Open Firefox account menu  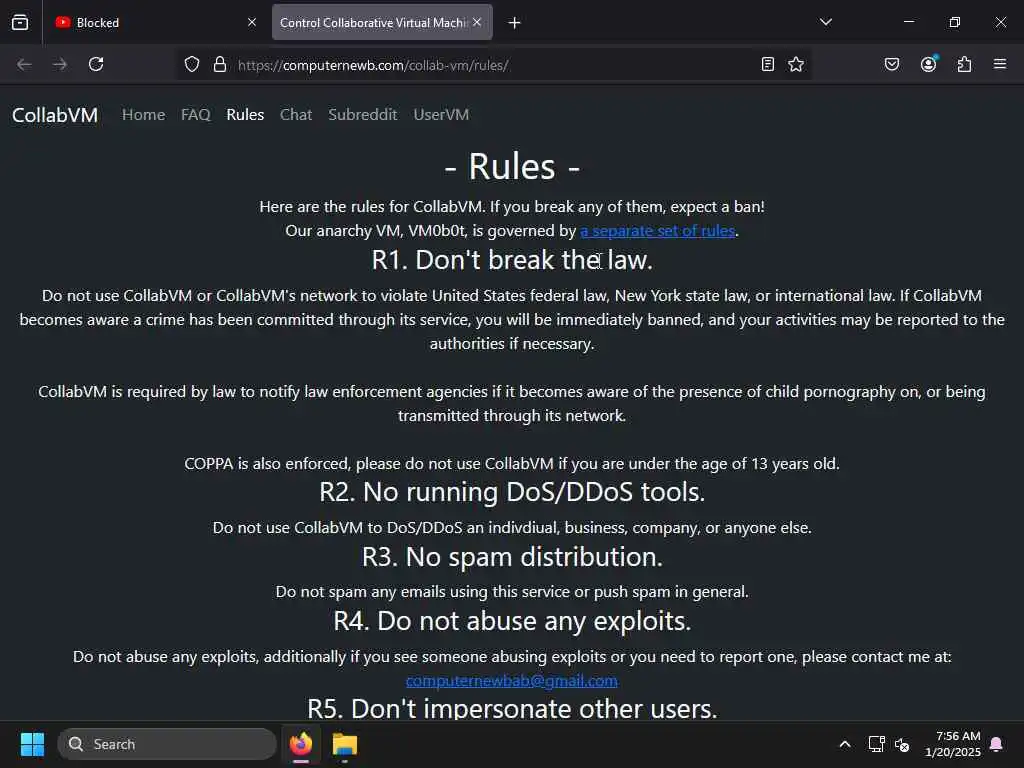(928, 64)
